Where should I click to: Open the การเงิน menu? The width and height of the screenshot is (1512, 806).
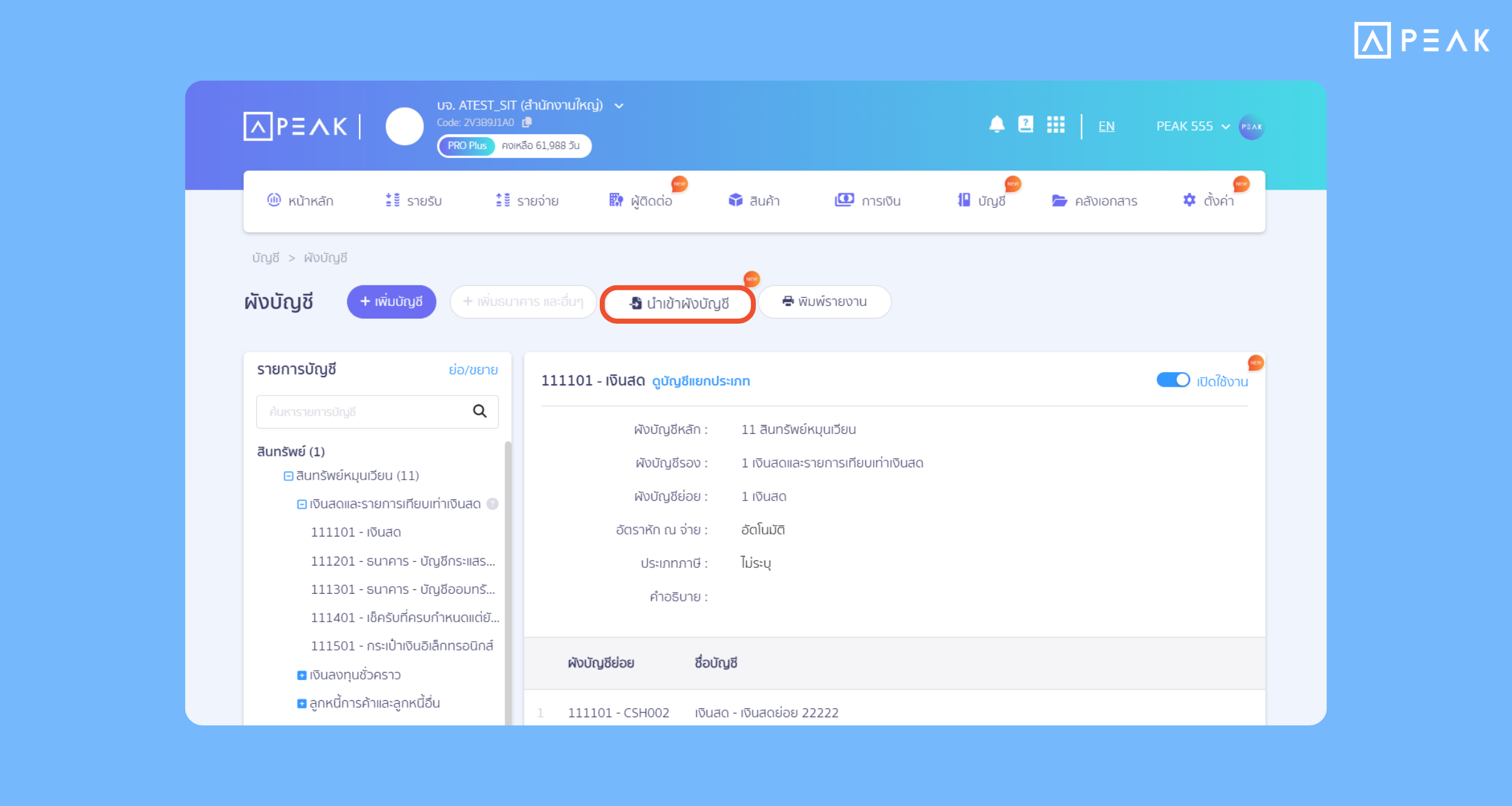pos(868,201)
